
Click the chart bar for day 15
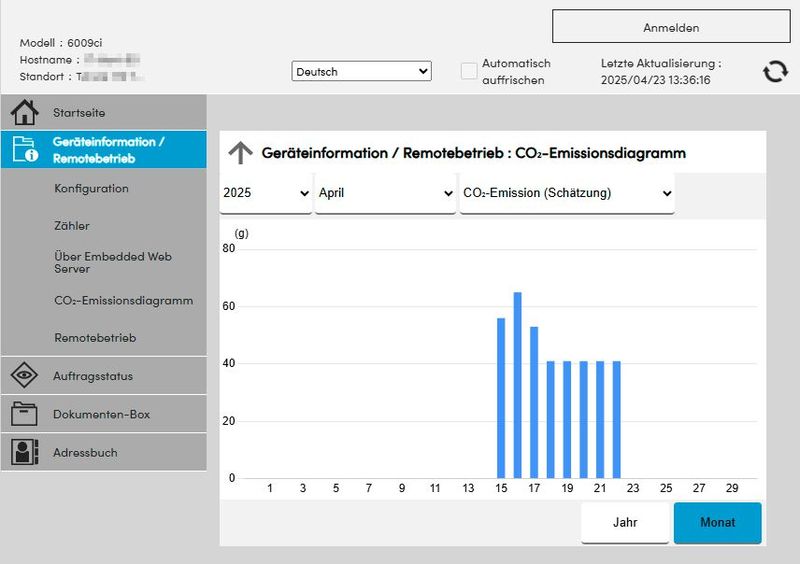click(x=501, y=398)
